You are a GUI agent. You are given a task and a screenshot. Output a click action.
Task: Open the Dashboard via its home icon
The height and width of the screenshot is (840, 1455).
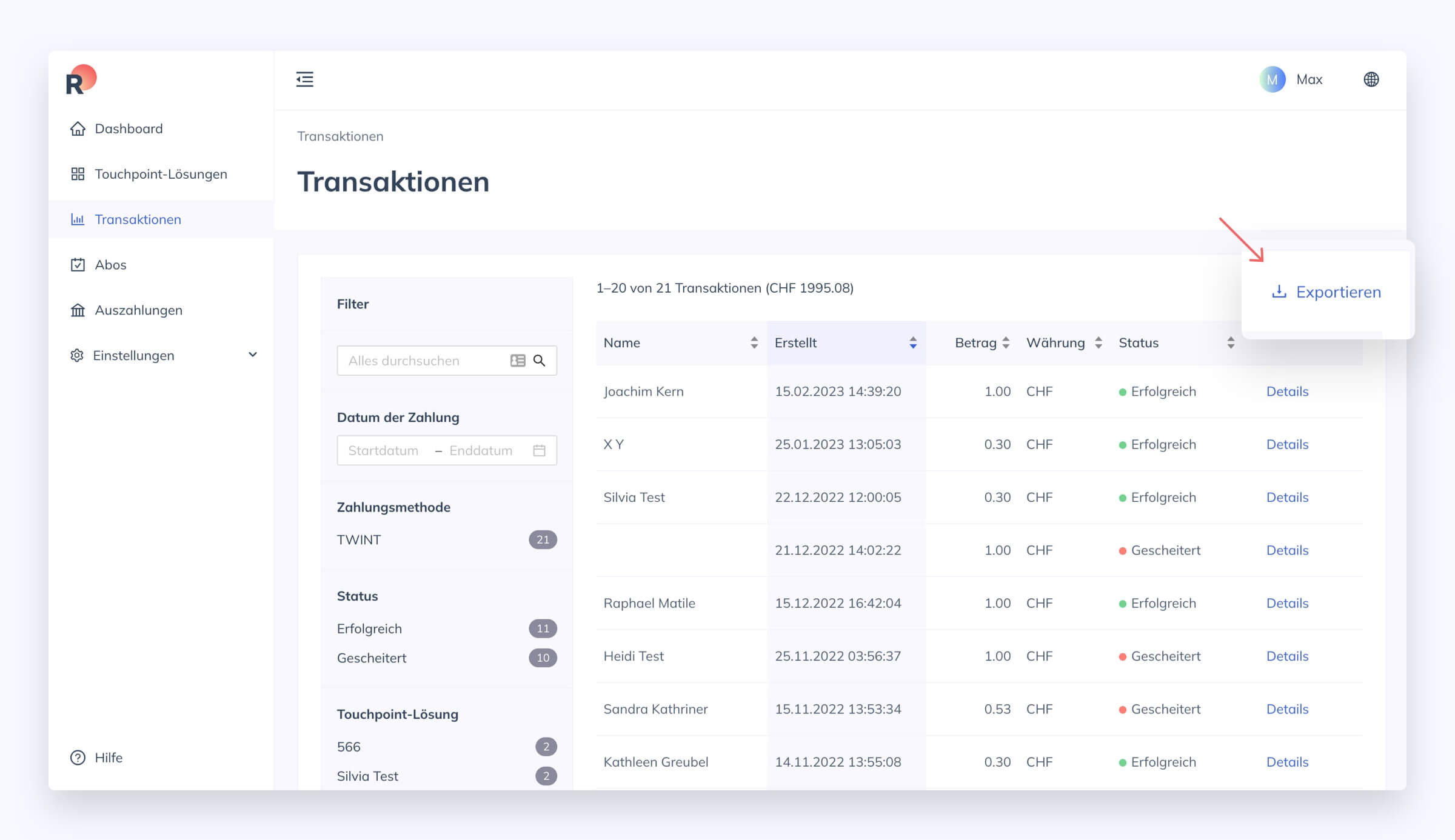pyautogui.click(x=78, y=128)
